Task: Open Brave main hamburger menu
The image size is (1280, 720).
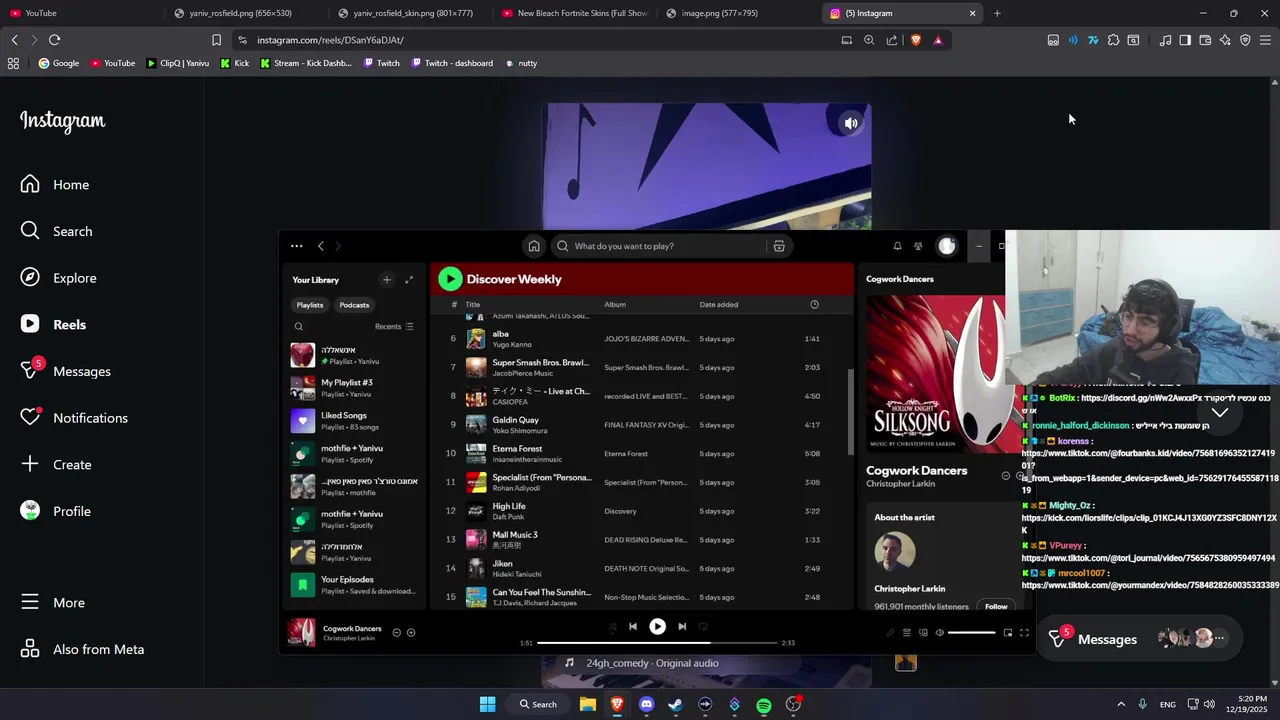Action: [1265, 40]
